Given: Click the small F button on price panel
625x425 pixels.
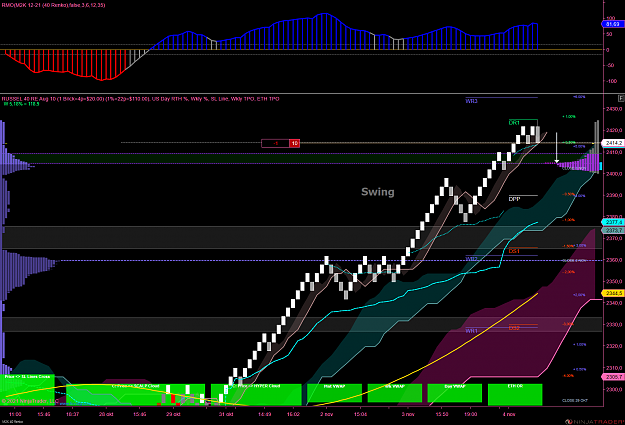Looking at the screenshot, I should coord(621,98).
